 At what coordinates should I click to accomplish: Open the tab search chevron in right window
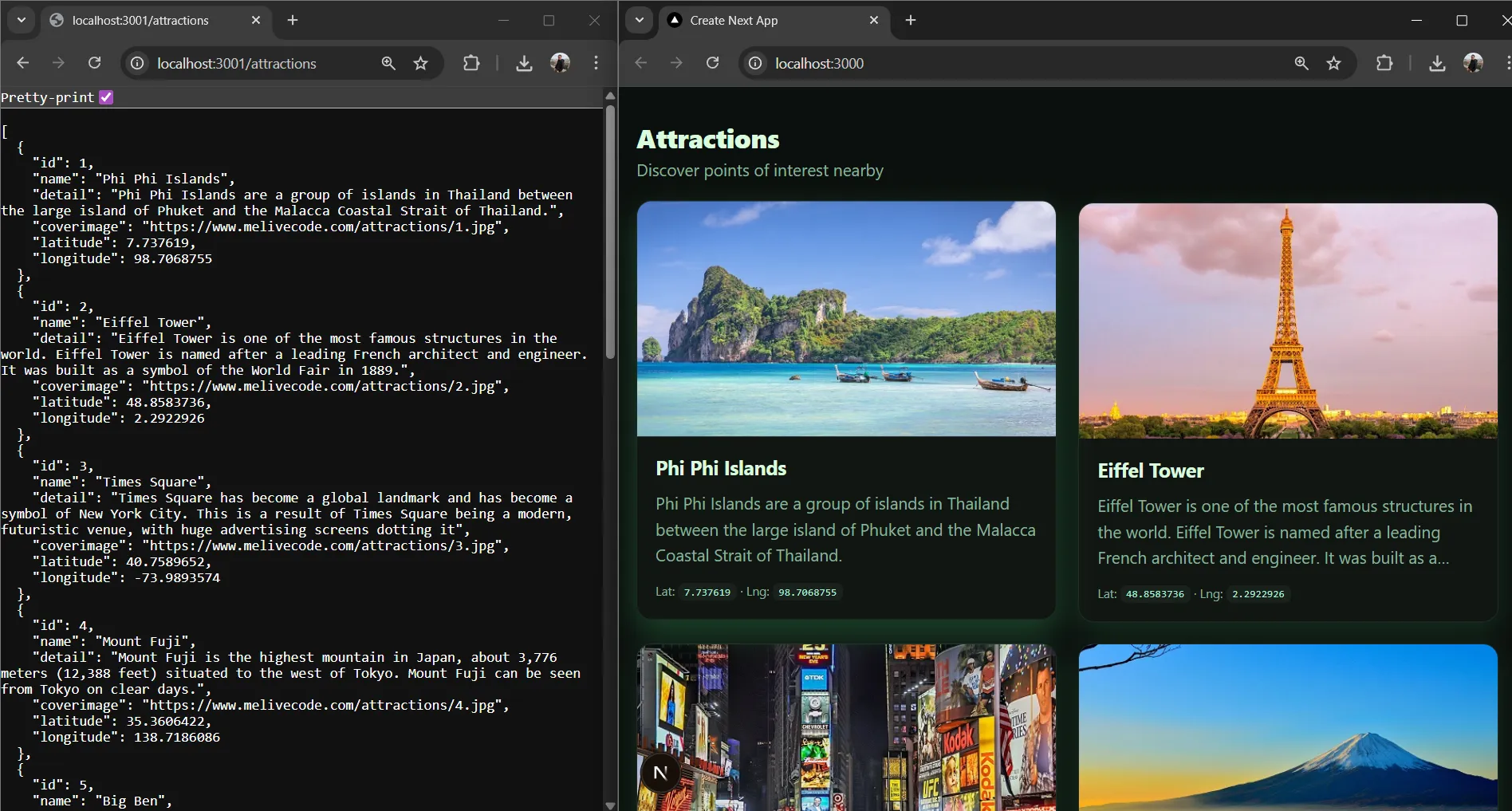[639, 20]
